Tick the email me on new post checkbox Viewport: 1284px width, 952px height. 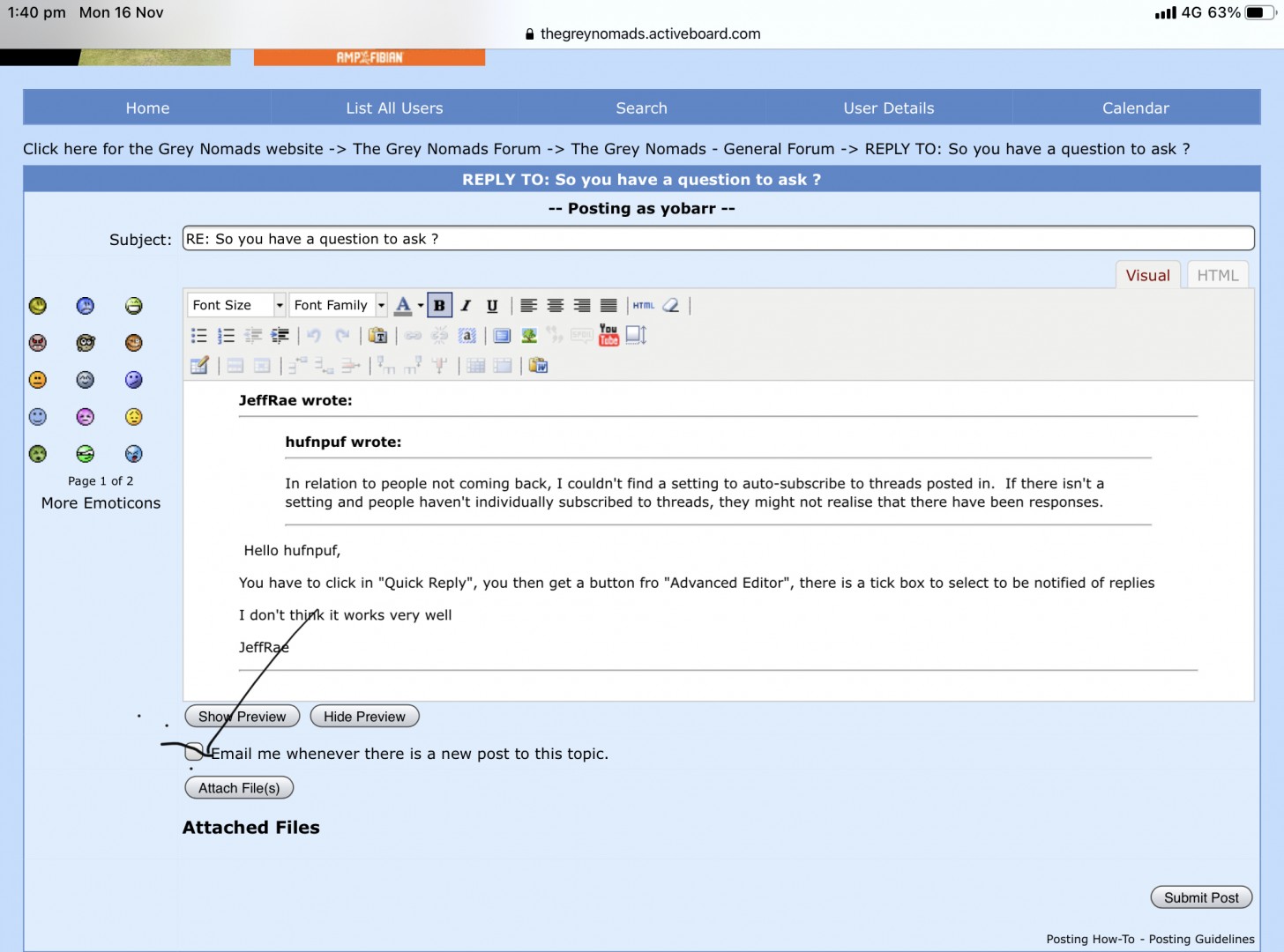[194, 752]
